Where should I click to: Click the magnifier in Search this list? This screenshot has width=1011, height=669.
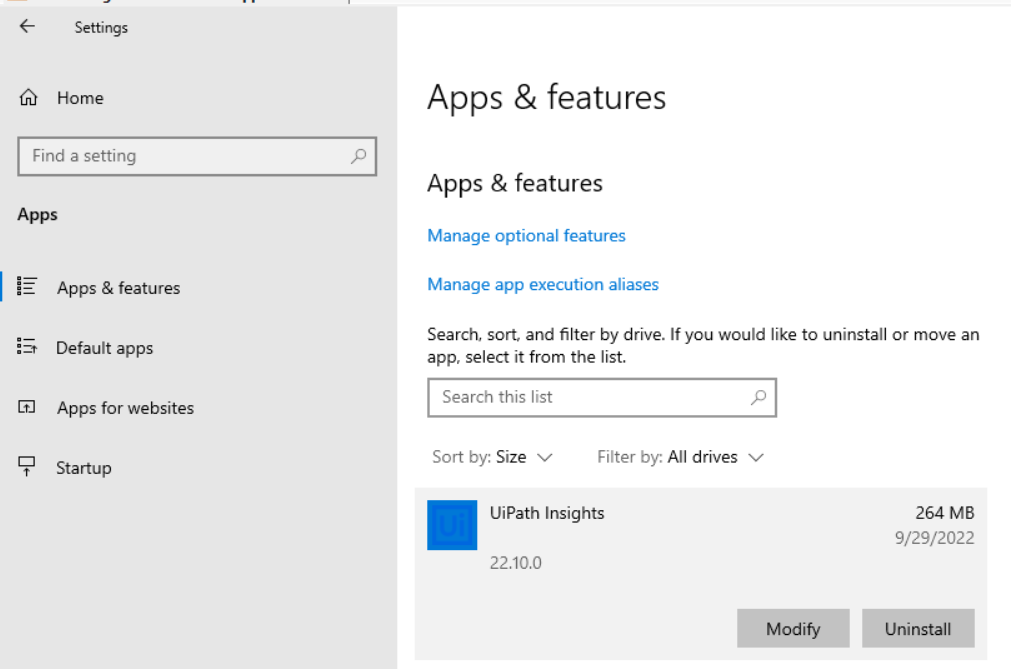click(x=759, y=398)
